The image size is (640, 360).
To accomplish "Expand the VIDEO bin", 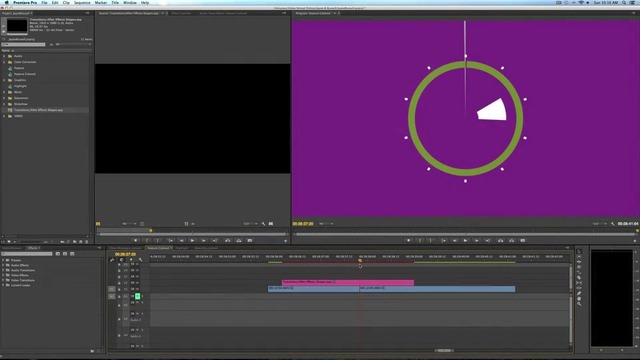I will click(x=4, y=116).
